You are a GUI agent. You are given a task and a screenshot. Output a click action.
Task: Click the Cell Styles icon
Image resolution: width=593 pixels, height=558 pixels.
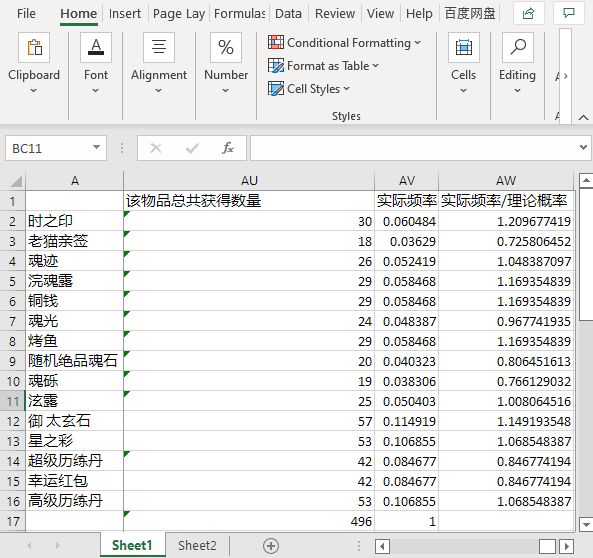tap(276, 89)
